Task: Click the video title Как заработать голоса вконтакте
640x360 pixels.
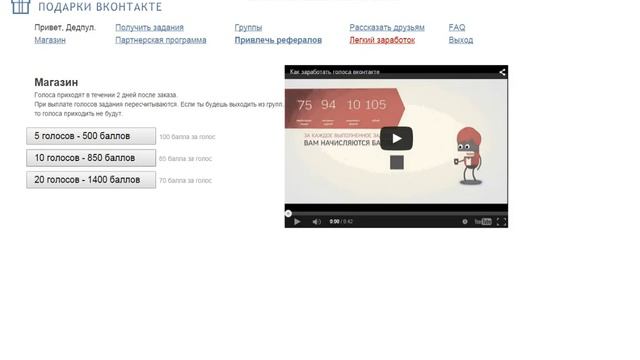Action: (x=335, y=72)
